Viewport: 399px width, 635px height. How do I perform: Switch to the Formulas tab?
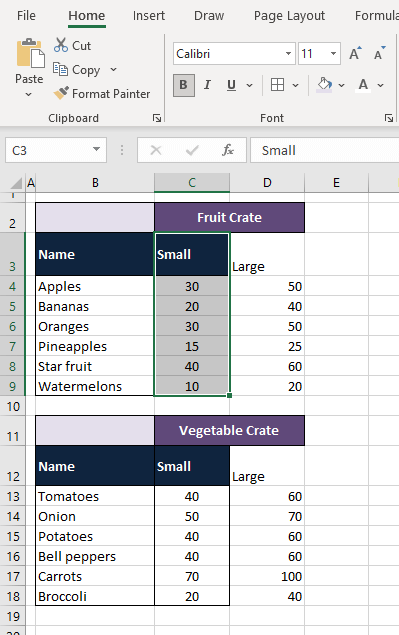[377, 16]
